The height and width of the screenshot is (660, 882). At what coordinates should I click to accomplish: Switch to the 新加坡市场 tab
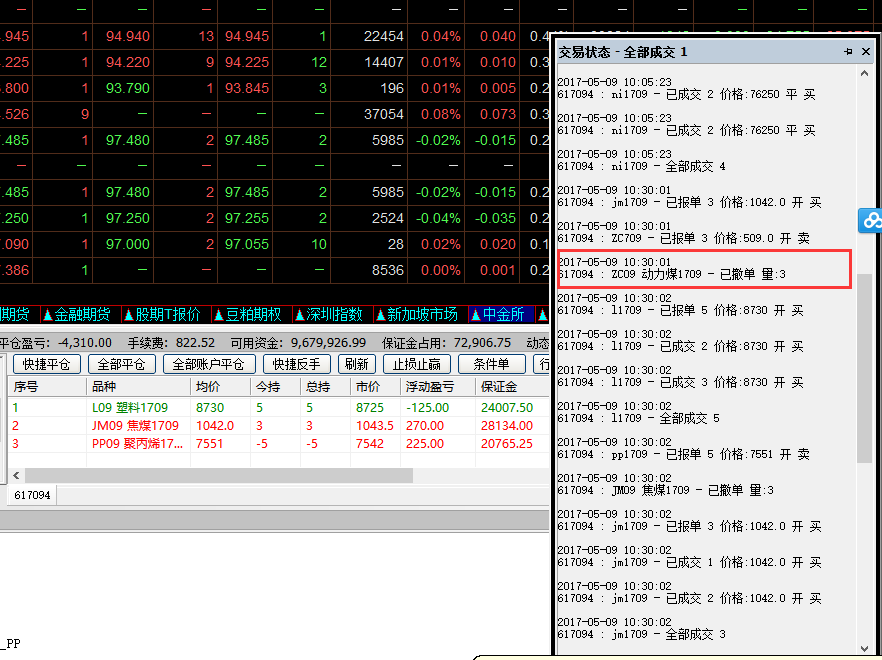417,315
